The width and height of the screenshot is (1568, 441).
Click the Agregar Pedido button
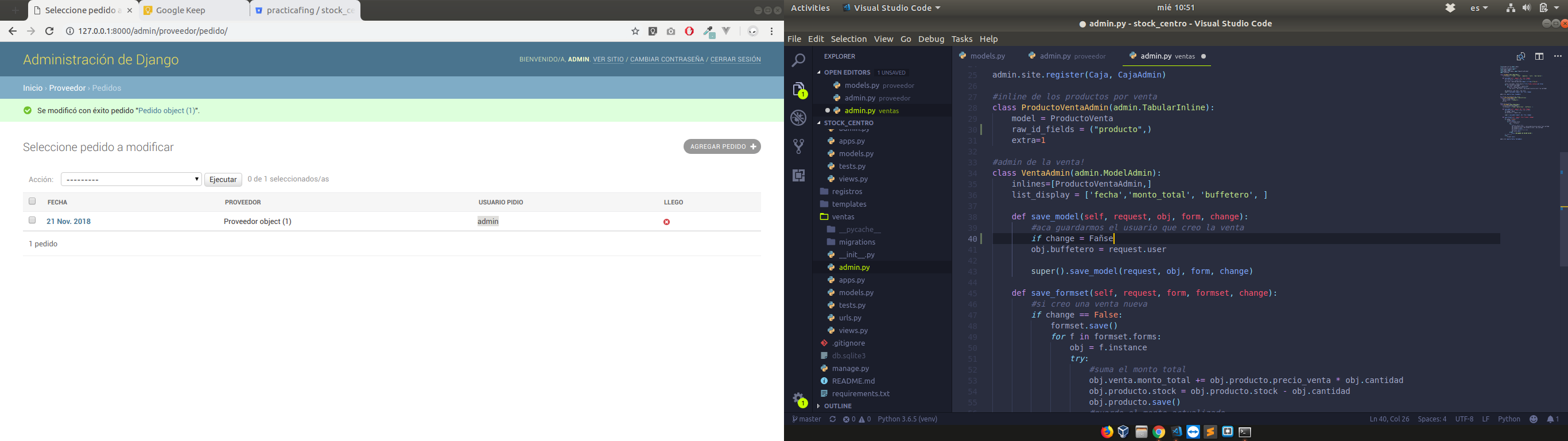(x=722, y=147)
